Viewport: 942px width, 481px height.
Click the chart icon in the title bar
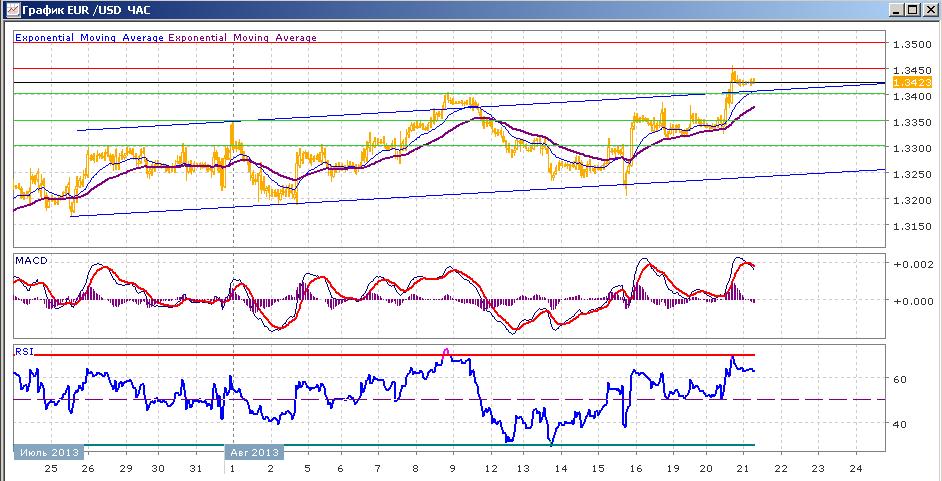pos(11,9)
